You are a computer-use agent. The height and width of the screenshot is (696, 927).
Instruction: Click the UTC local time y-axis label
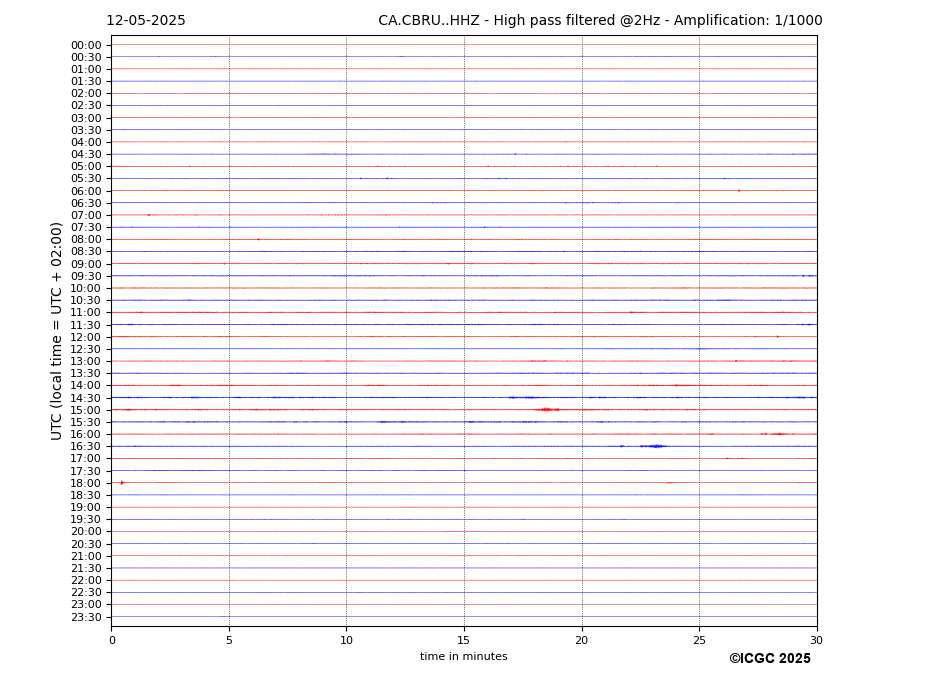56,331
